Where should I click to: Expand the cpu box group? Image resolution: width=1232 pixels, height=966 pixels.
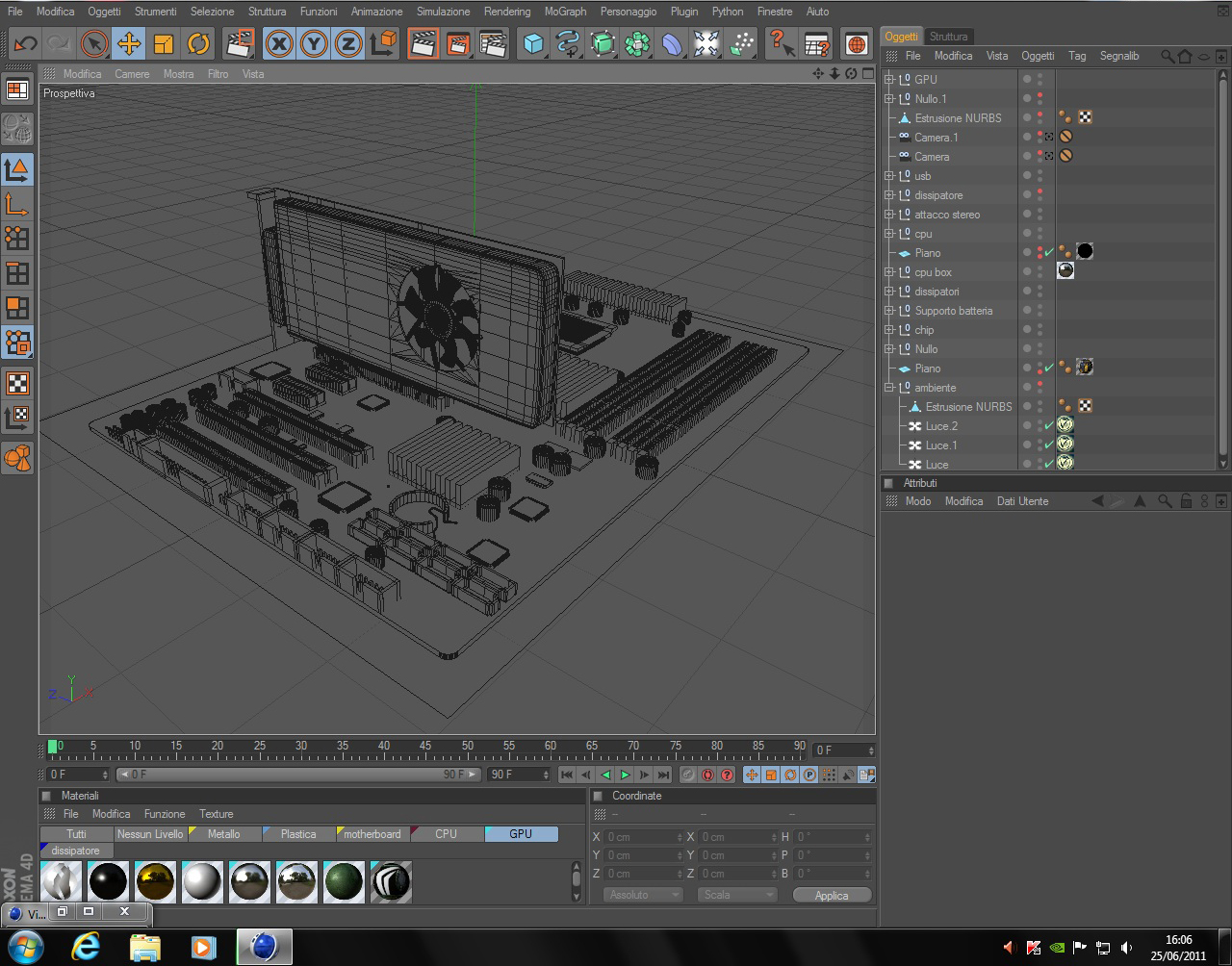[889, 271]
